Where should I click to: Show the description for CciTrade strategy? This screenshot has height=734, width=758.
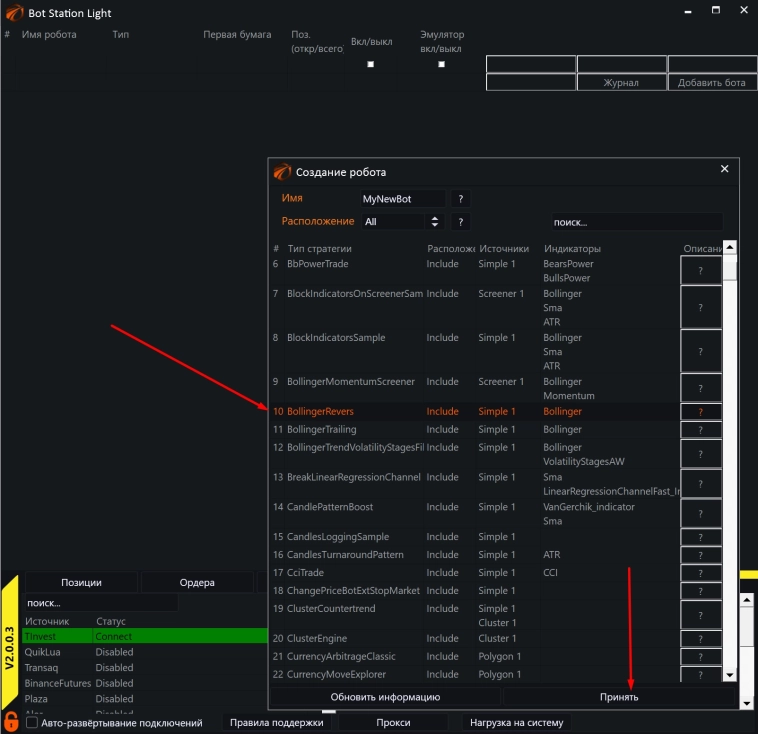click(700, 573)
